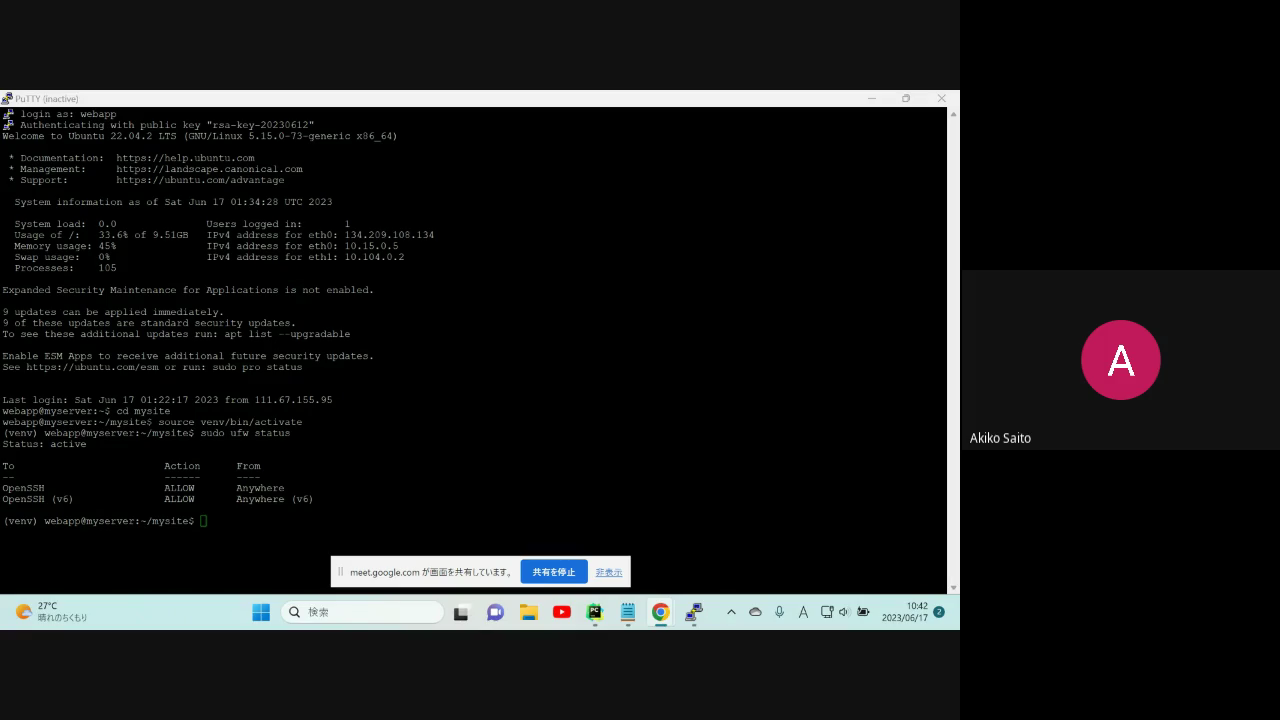Hide the sharing bar via 非表示 link
The image size is (1280, 720).
608,572
